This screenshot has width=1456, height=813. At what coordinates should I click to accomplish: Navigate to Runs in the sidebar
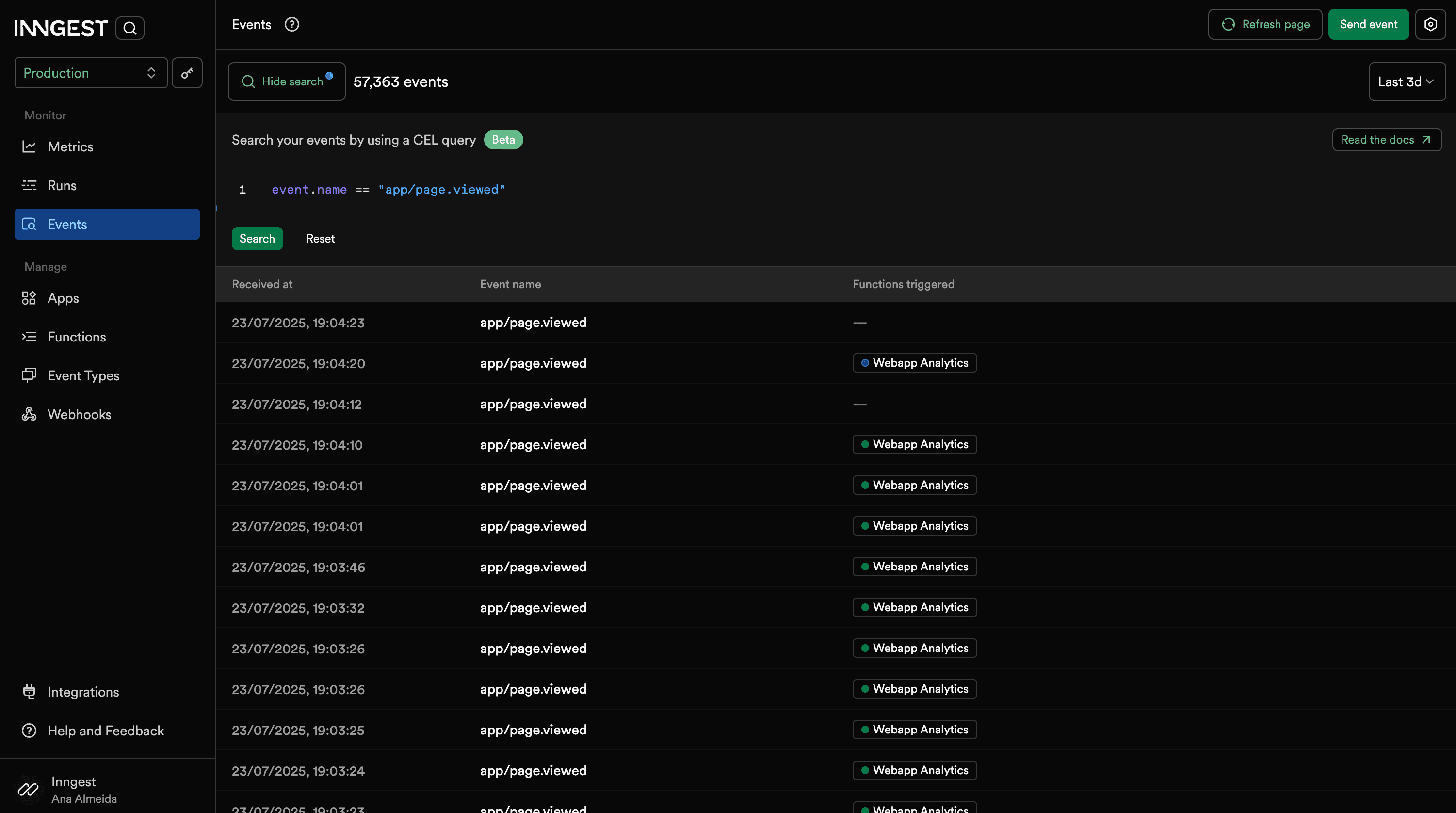click(62, 185)
